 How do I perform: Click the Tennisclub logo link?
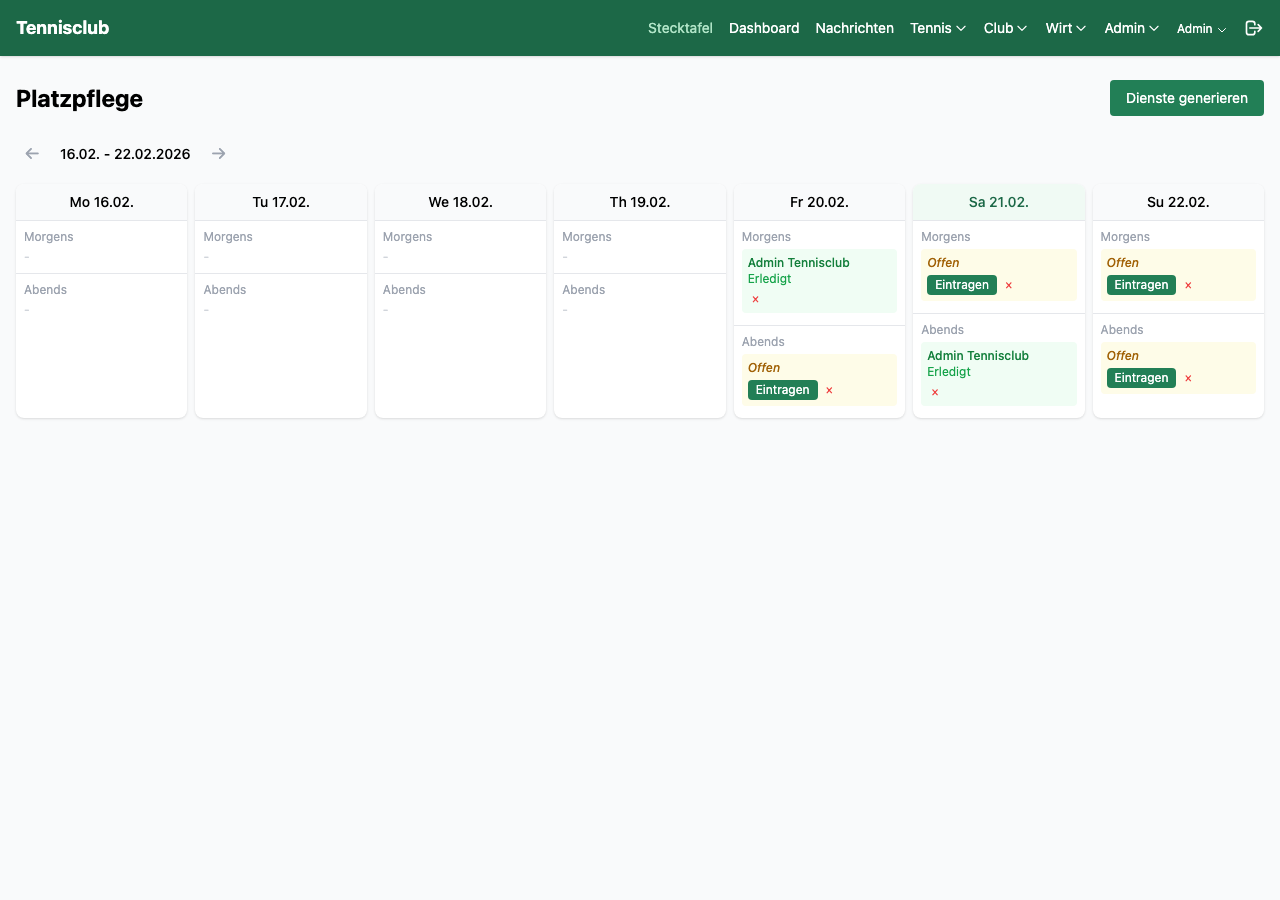[x=62, y=28]
